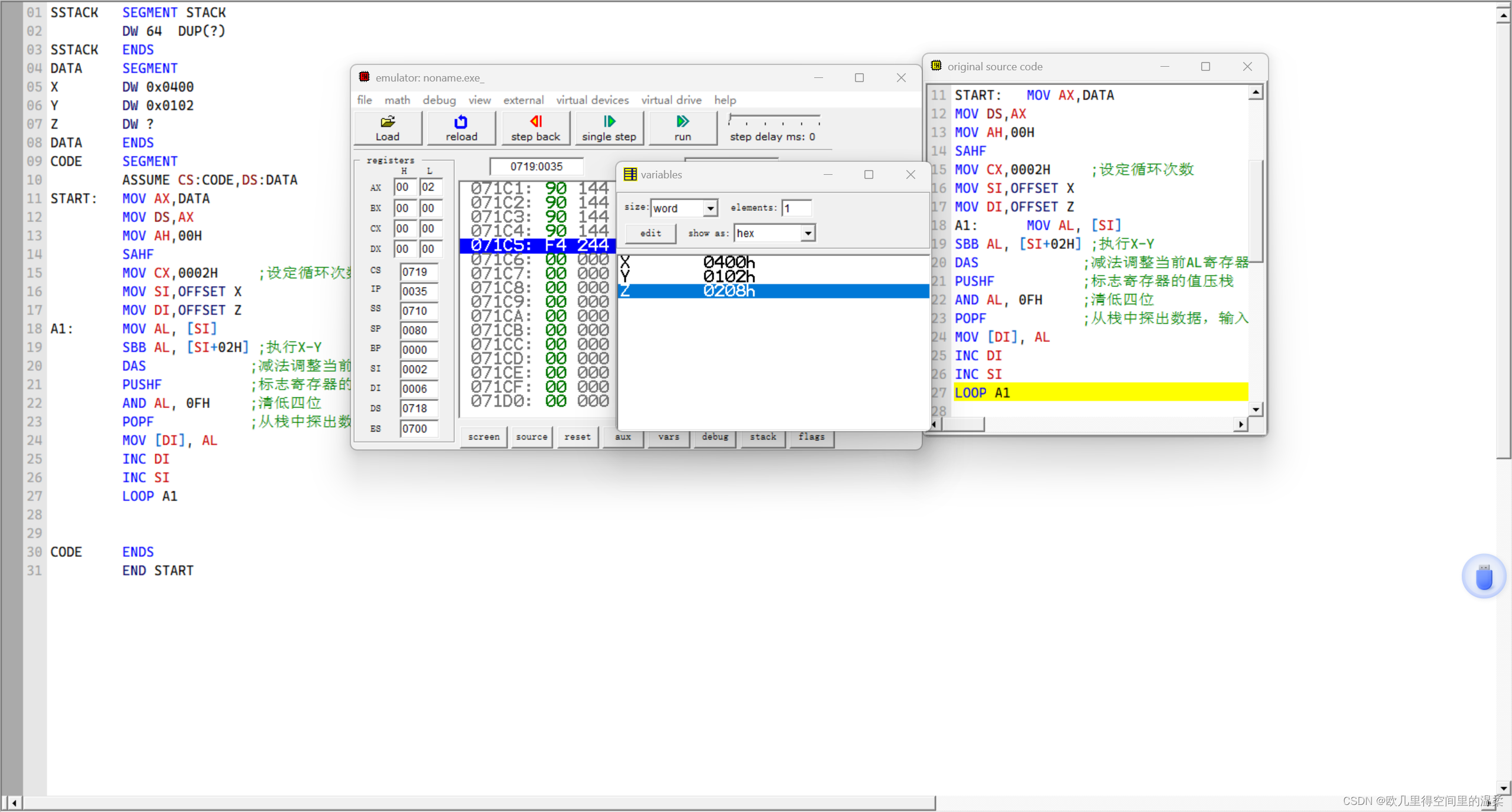Open the virtual devices menu
The height and width of the screenshot is (812, 1512).
(x=592, y=100)
